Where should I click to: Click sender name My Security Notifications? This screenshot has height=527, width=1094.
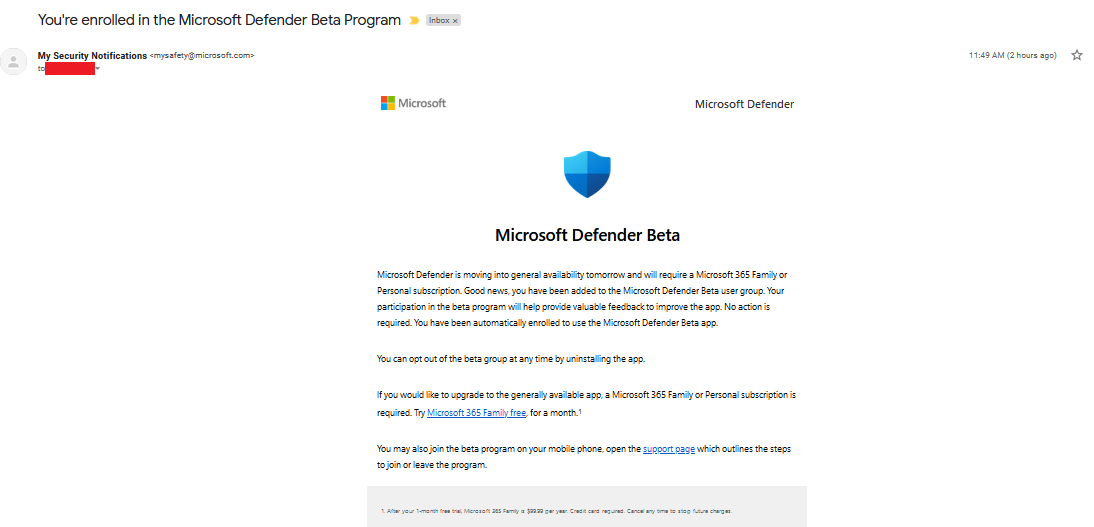tap(92, 55)
